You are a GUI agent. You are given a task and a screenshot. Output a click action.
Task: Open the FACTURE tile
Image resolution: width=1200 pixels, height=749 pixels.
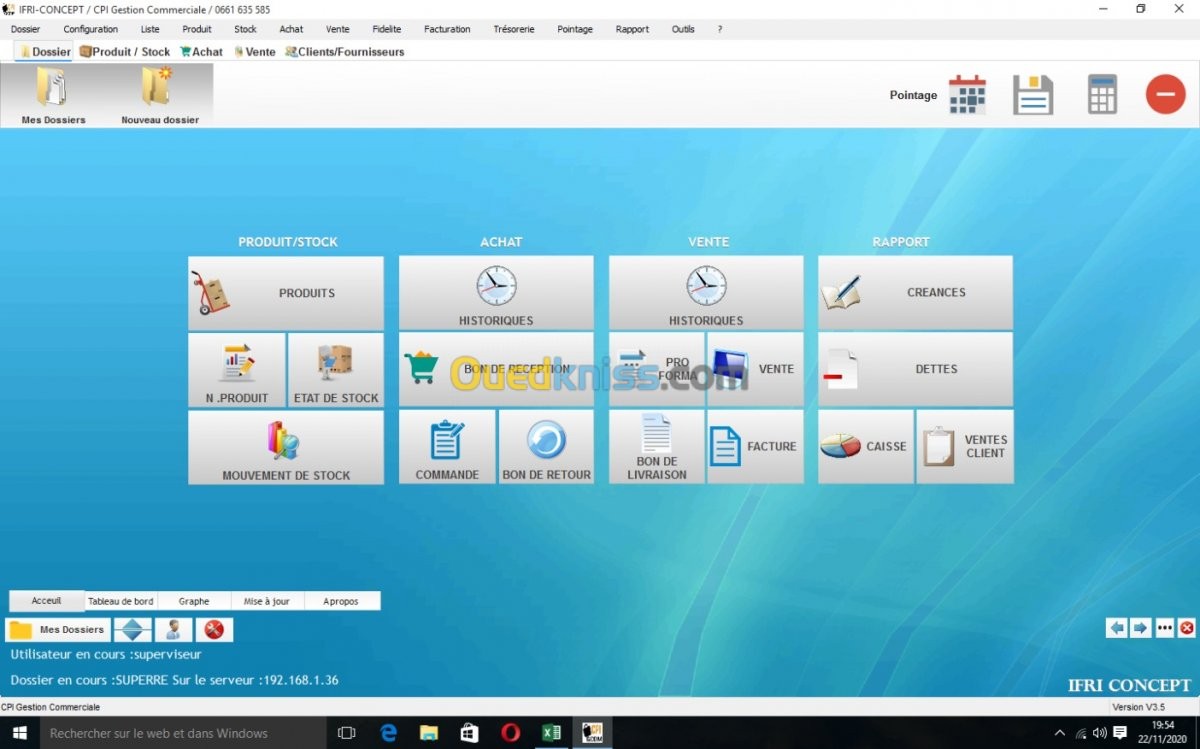pyautogui.click(x=755, y=447)
